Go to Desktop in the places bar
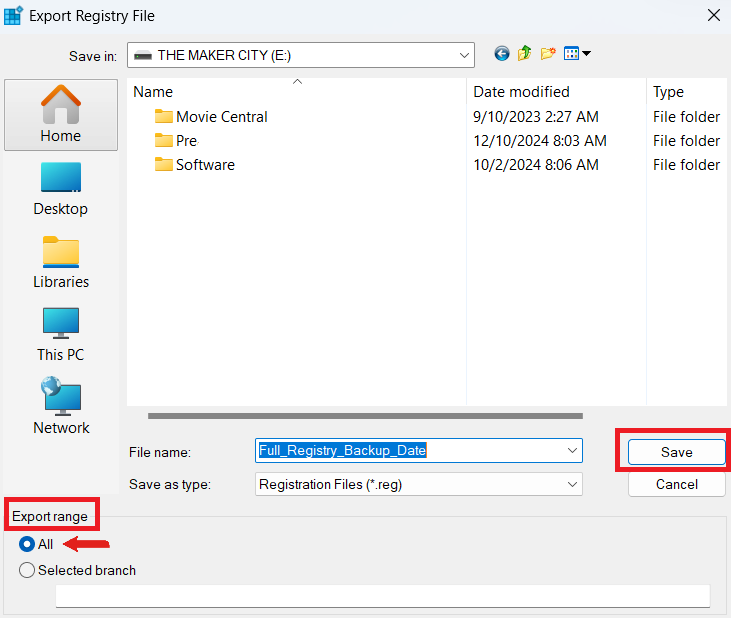Image resolution: width=731 pixels, height=618 pixels. pyautogui.click(x=61, y=189)
